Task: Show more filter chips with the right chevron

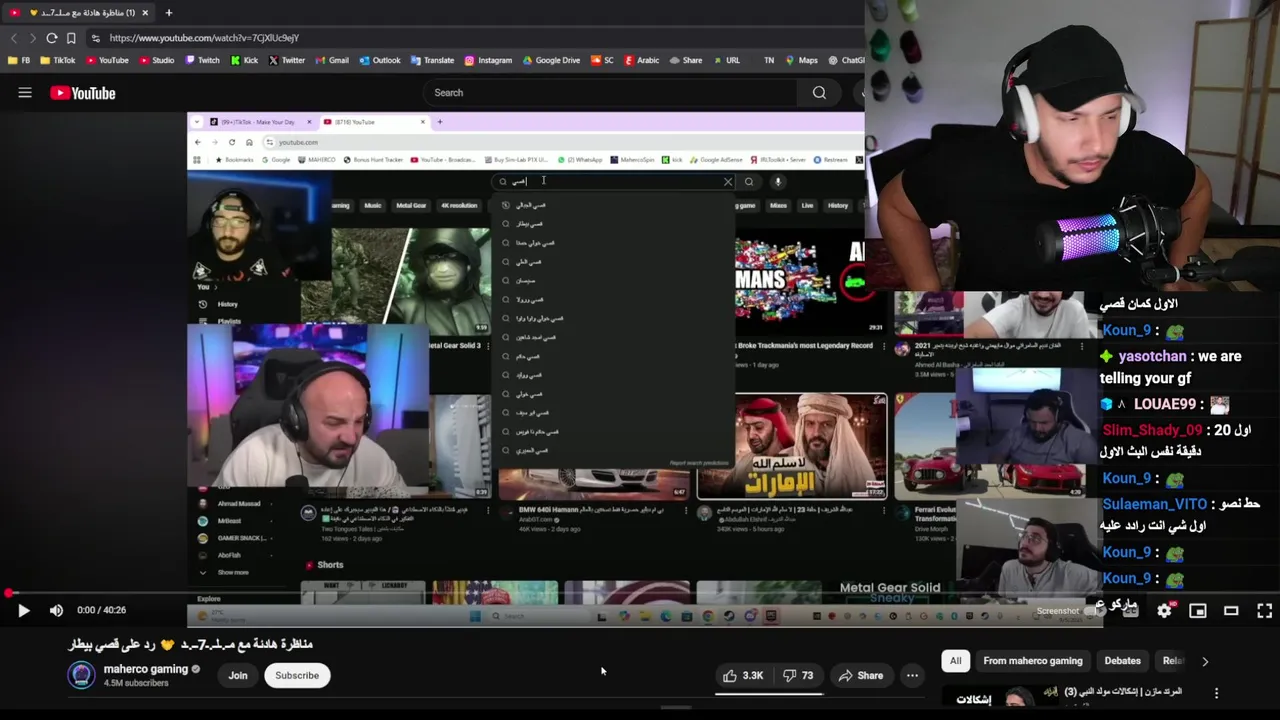Action: click(1205, 661)
